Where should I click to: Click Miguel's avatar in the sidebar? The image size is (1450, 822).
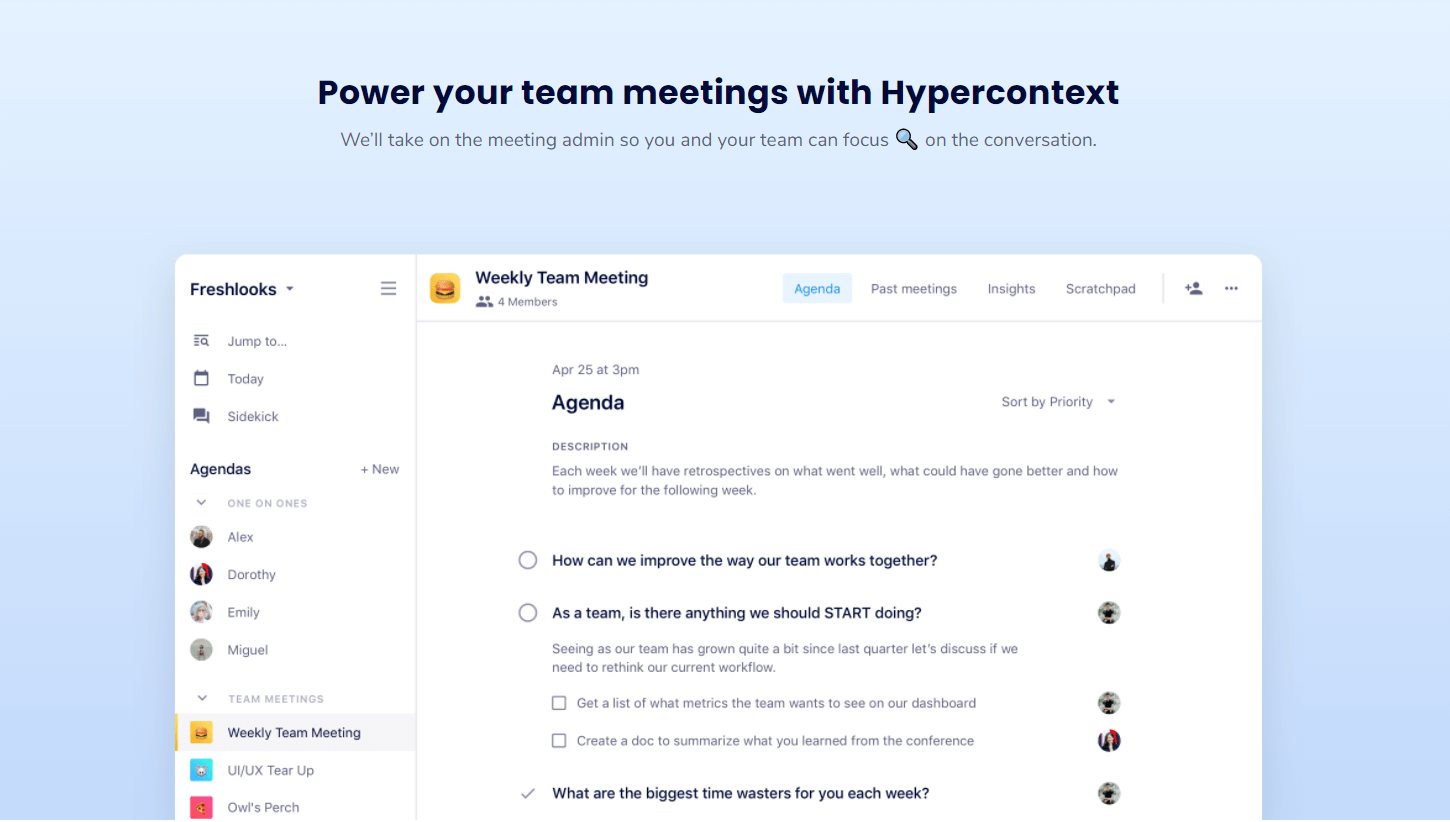click(201, 650)
